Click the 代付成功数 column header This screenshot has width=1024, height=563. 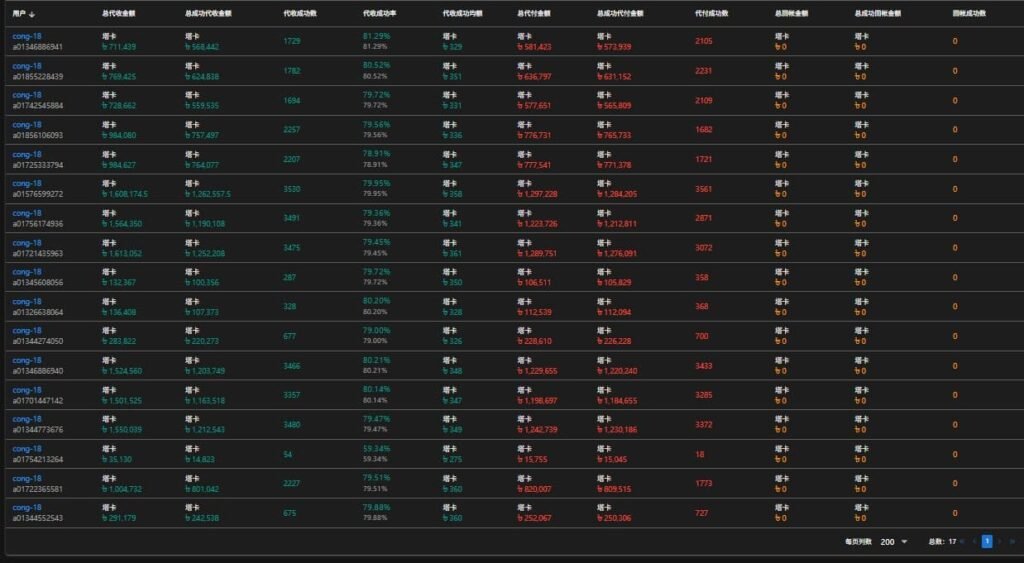tap(711, 14)
